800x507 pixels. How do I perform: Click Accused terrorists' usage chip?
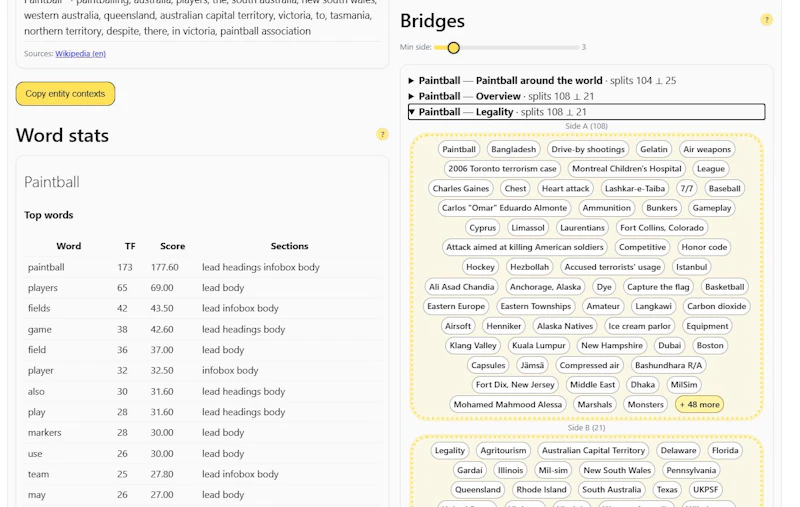(x=612, y=267)
